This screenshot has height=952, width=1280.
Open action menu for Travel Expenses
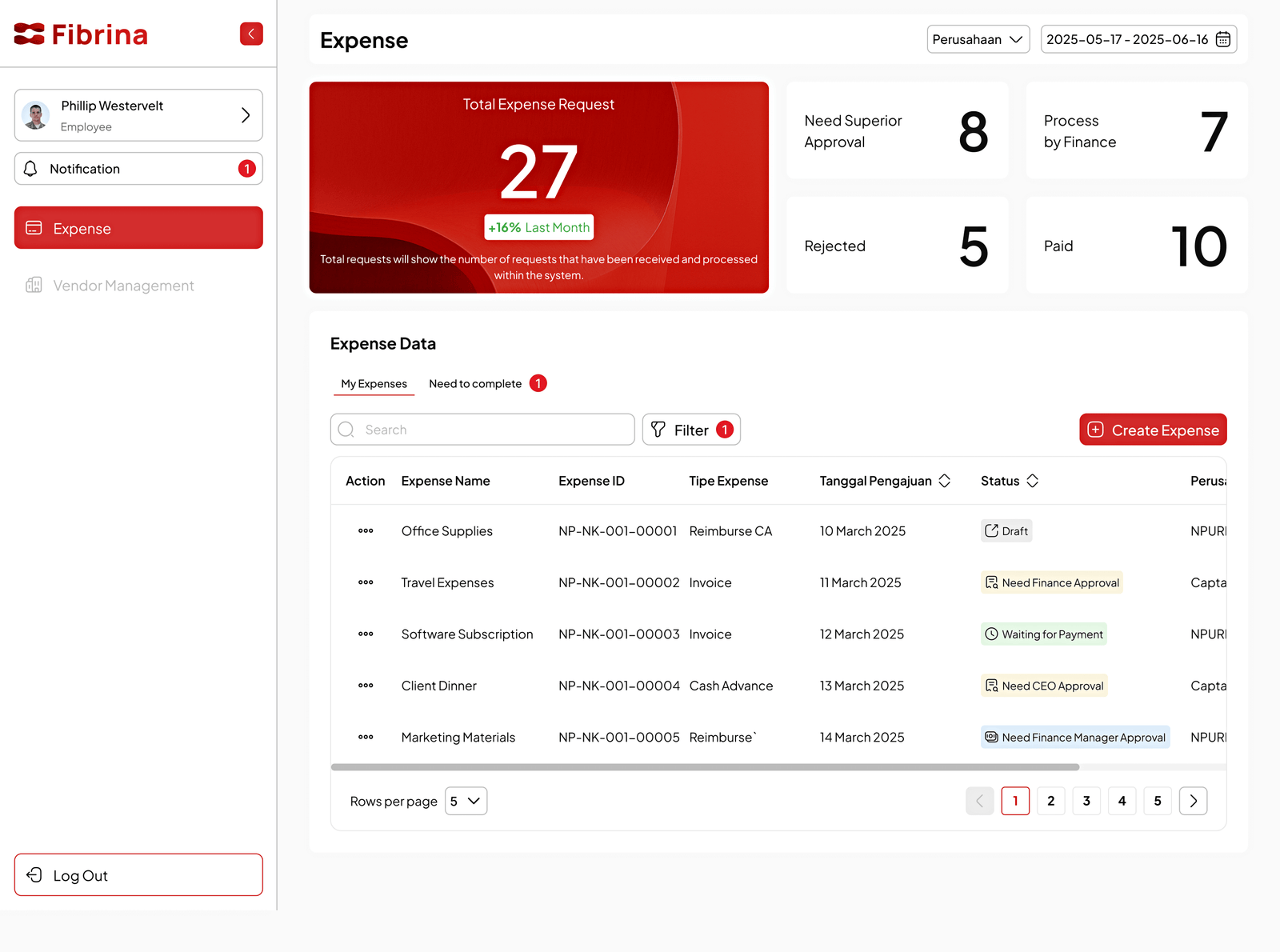[366, 582]
